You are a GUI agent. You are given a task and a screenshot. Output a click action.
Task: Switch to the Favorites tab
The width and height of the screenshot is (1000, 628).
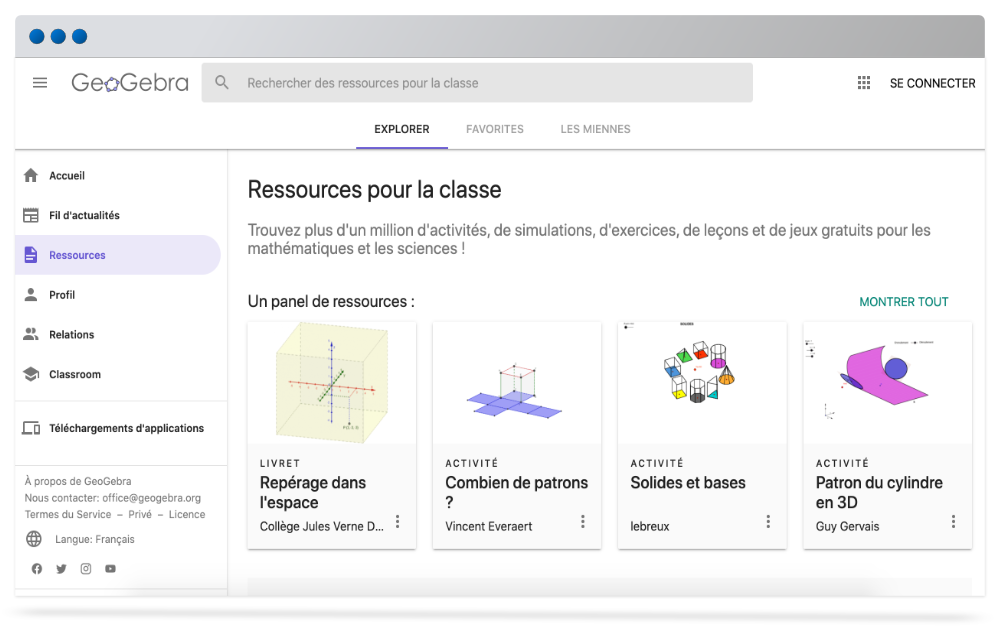[x=495, y=129]
